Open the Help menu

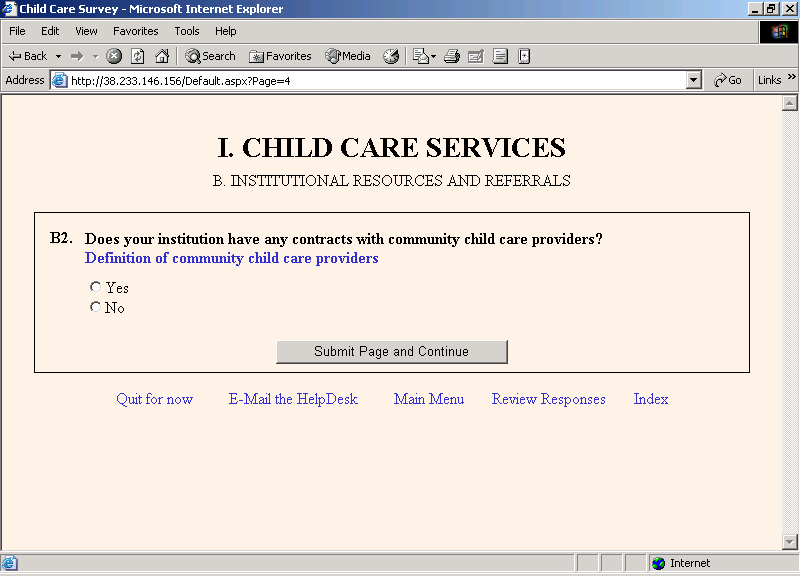(226, 31)
